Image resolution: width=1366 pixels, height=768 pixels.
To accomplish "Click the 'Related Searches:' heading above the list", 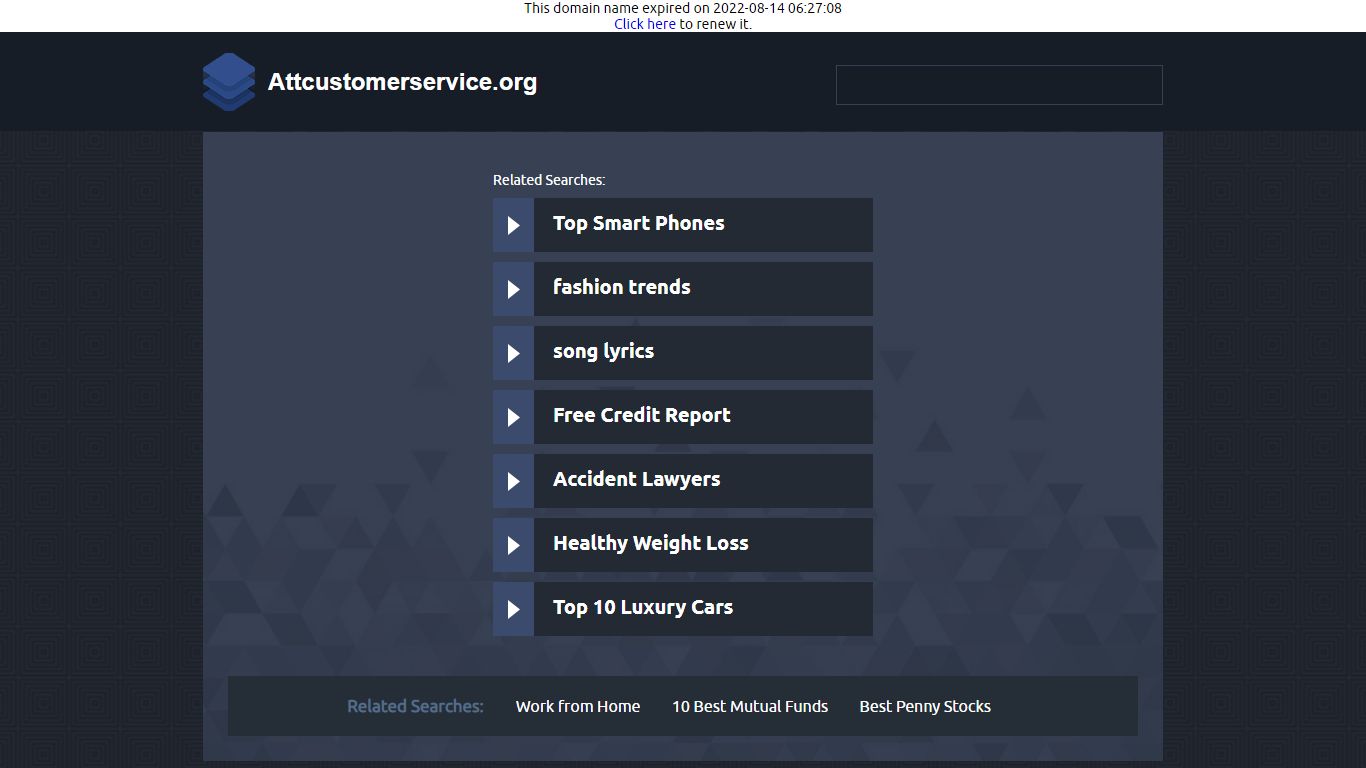I will [x=549, y=180].
